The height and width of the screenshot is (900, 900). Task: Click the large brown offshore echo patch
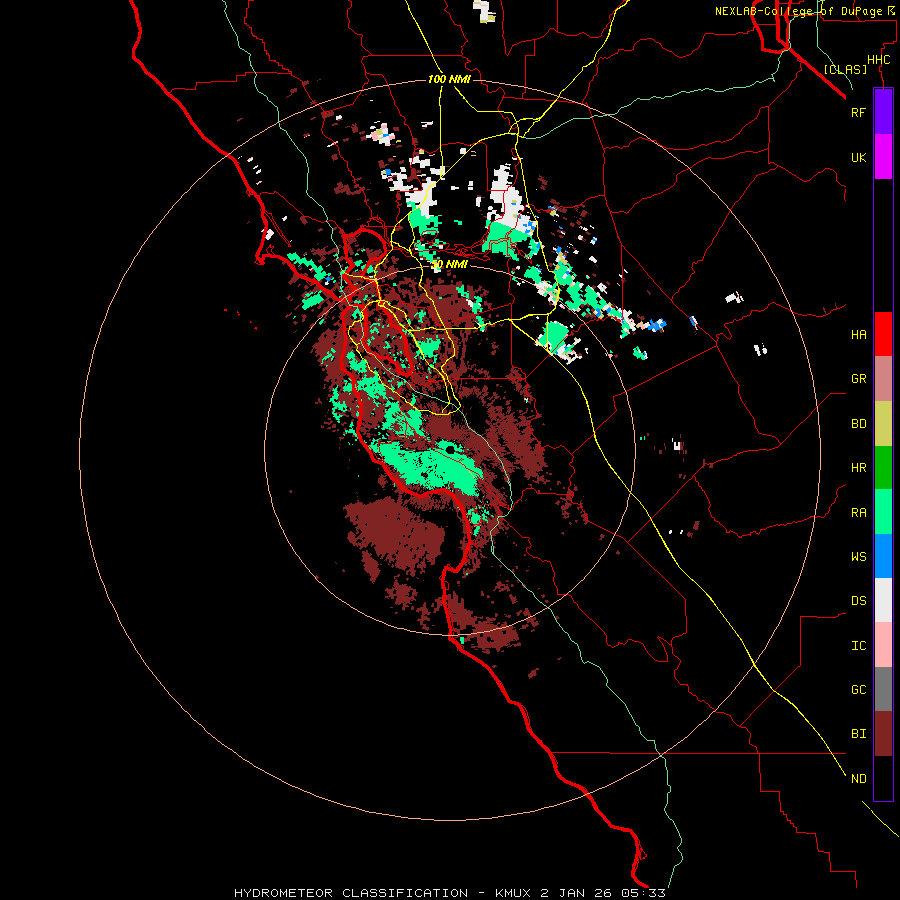(396, 534)
